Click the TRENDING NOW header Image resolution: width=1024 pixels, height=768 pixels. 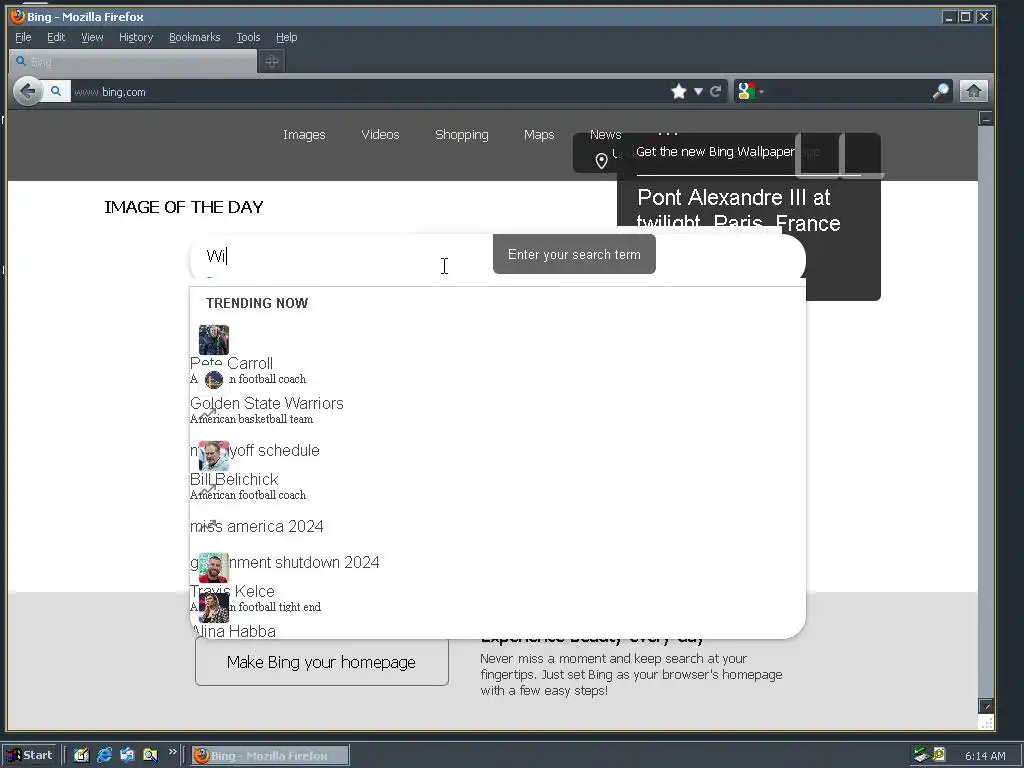tap(257, 303)
